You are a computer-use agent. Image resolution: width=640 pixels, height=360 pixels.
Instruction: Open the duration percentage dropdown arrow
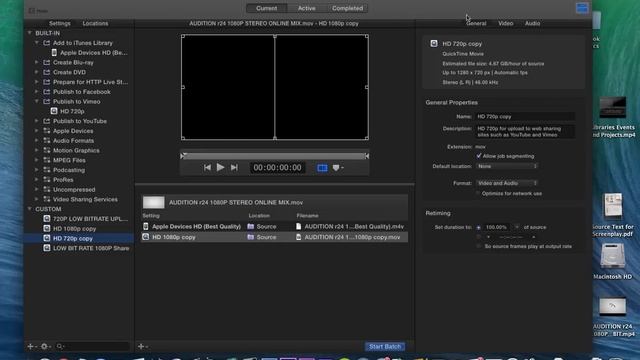coord(517,227)
